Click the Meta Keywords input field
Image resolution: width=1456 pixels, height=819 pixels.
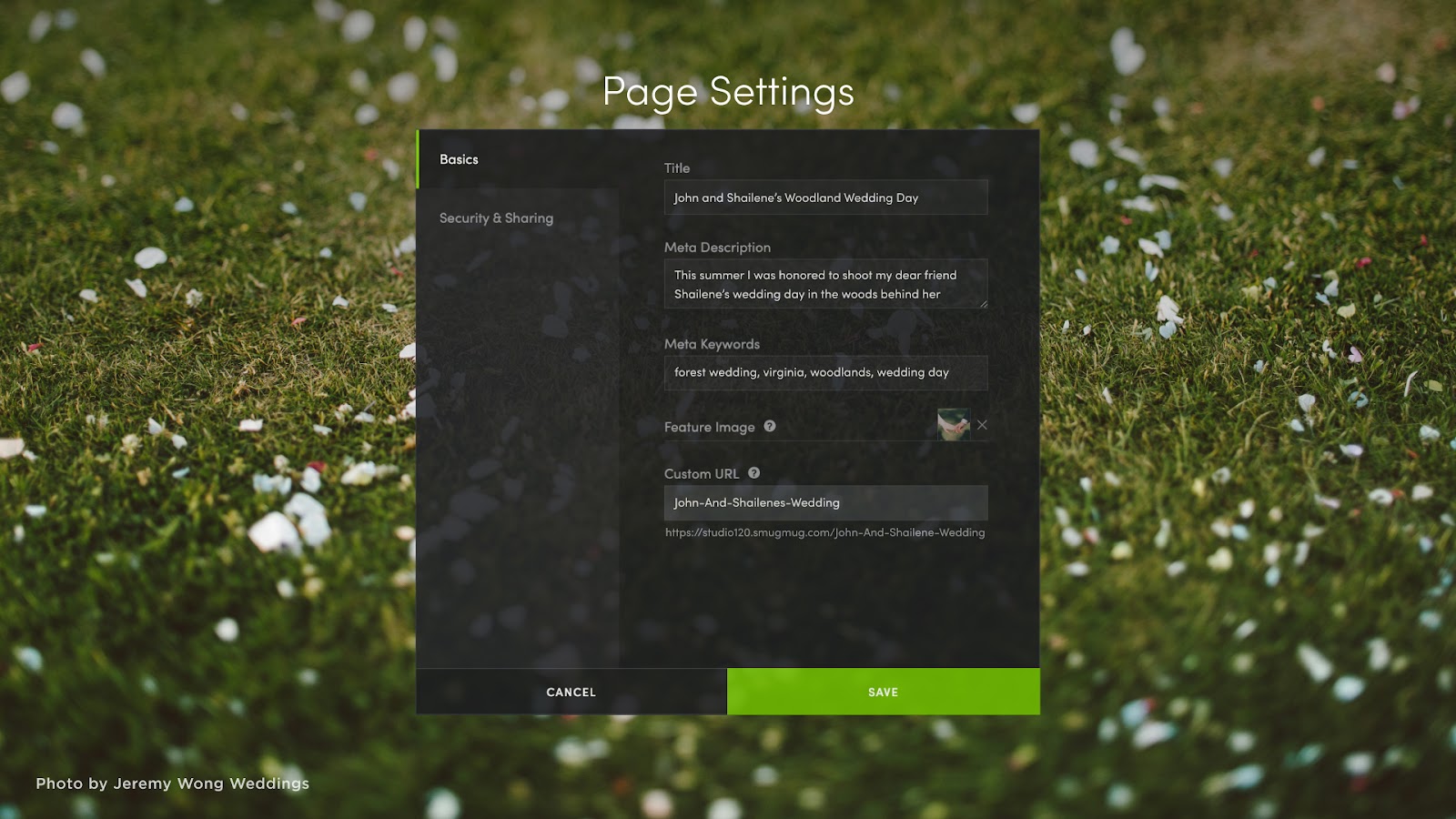[x=825, y=372]
